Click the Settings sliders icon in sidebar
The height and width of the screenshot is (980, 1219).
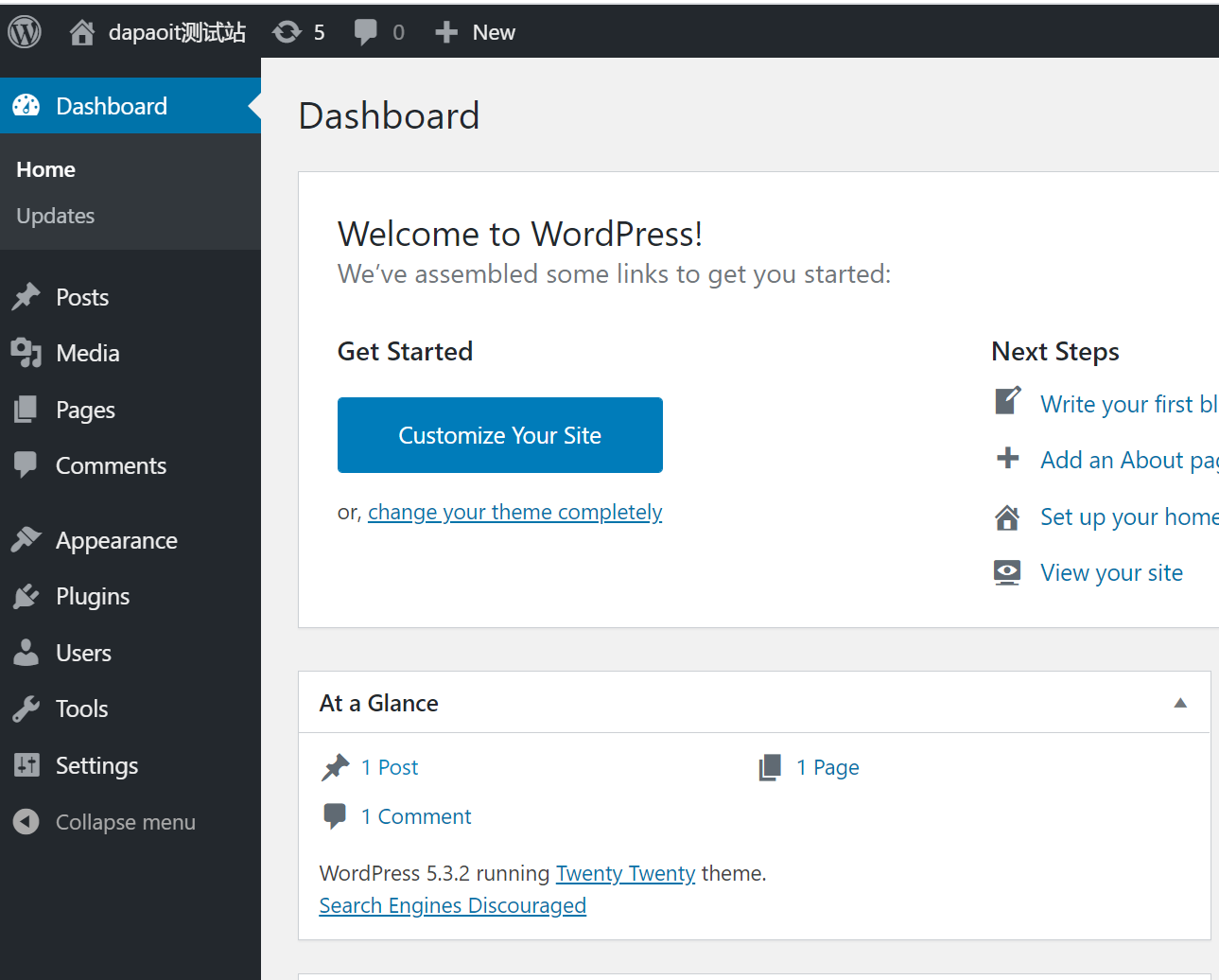[x=26, y=765]
